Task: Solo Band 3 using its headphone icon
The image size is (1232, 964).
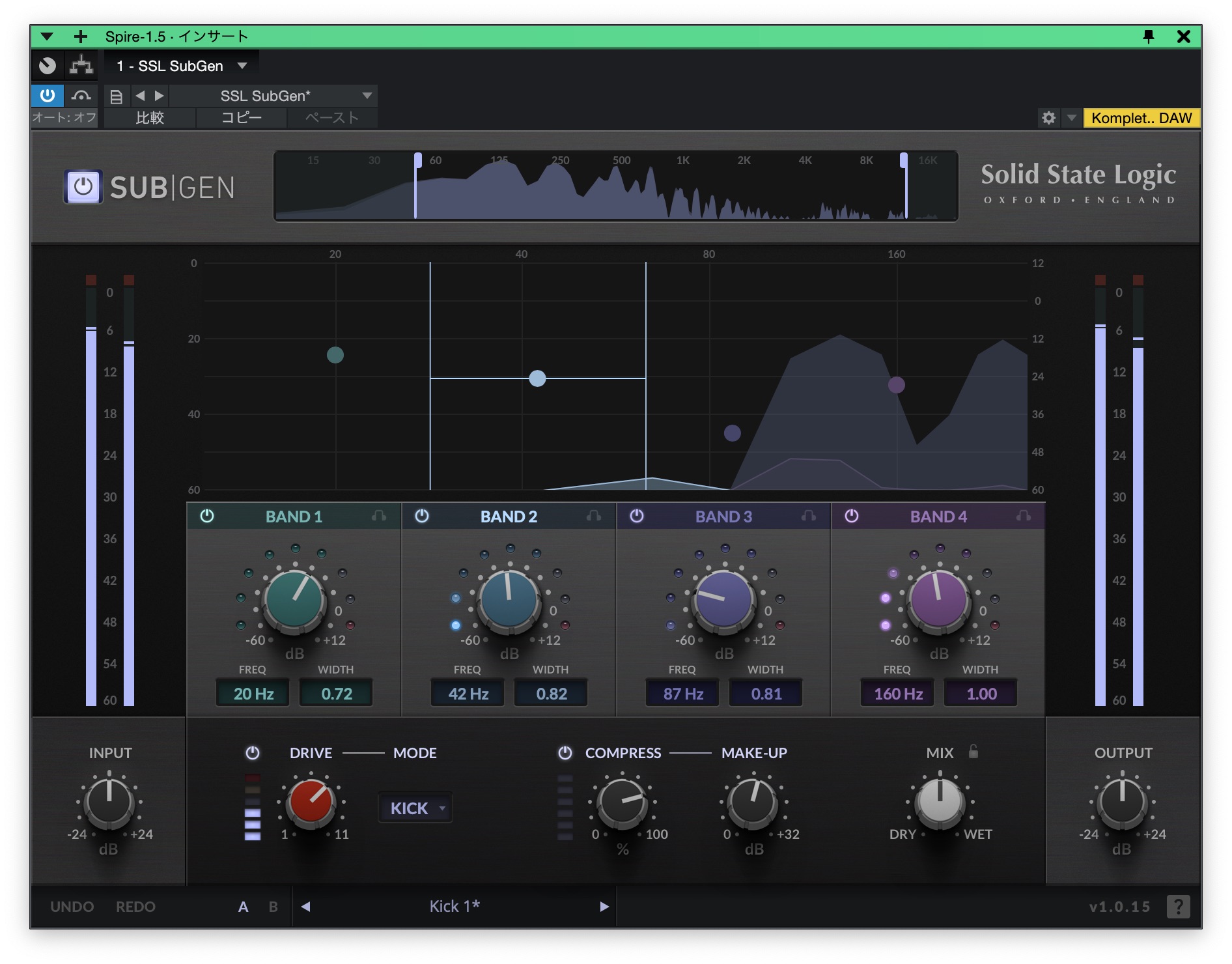Action: pyautogui.click(x=808, y=516)
